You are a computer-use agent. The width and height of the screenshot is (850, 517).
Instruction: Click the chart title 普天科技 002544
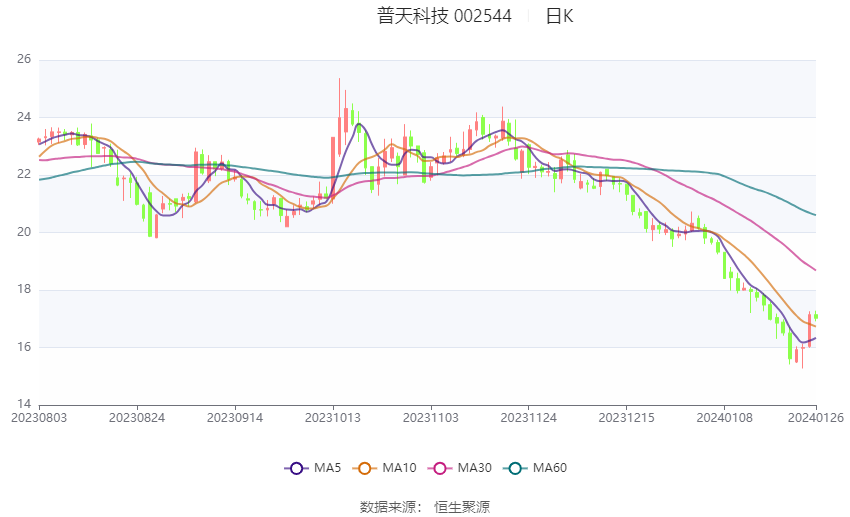[x=444, y=16]
